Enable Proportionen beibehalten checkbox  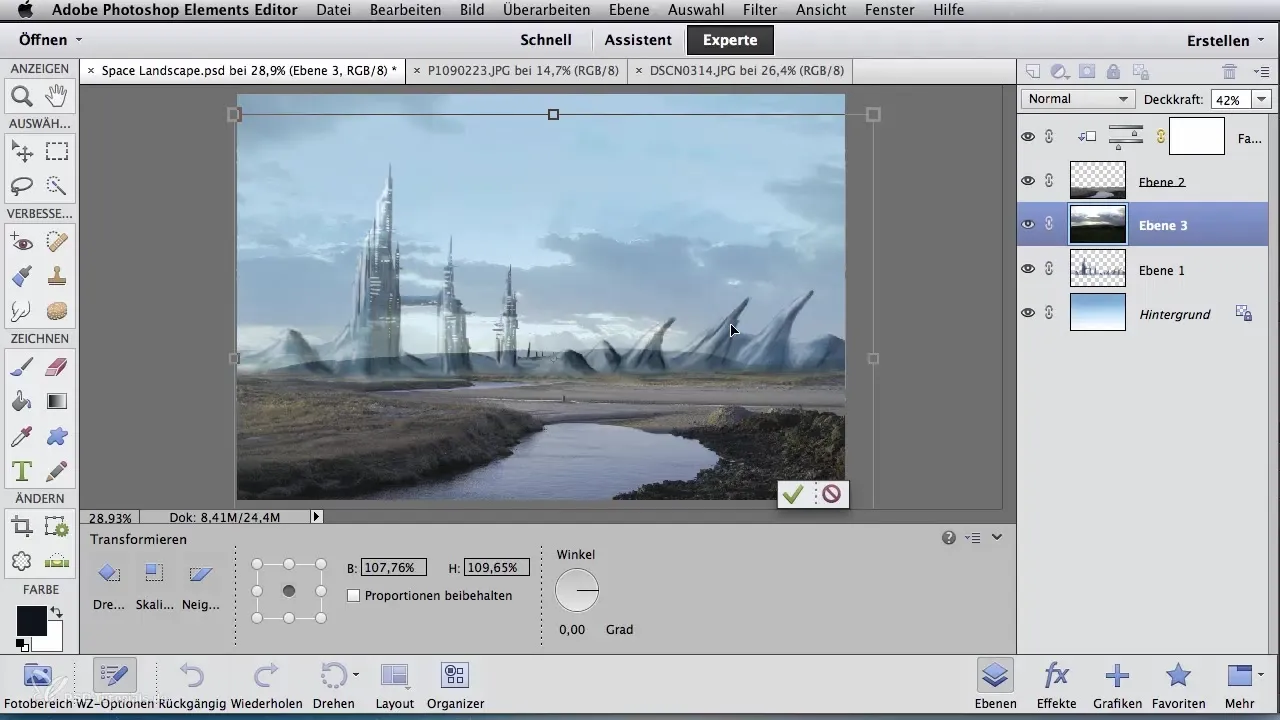pos(353,595)
